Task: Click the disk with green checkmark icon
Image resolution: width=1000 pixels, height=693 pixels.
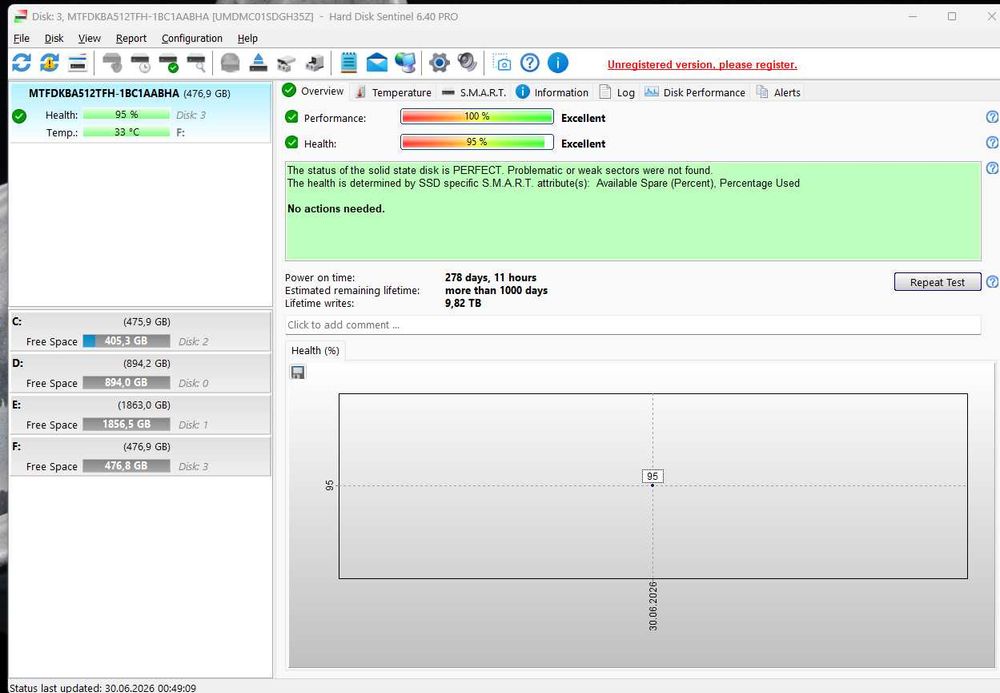Action: click(x=168, y=62)
